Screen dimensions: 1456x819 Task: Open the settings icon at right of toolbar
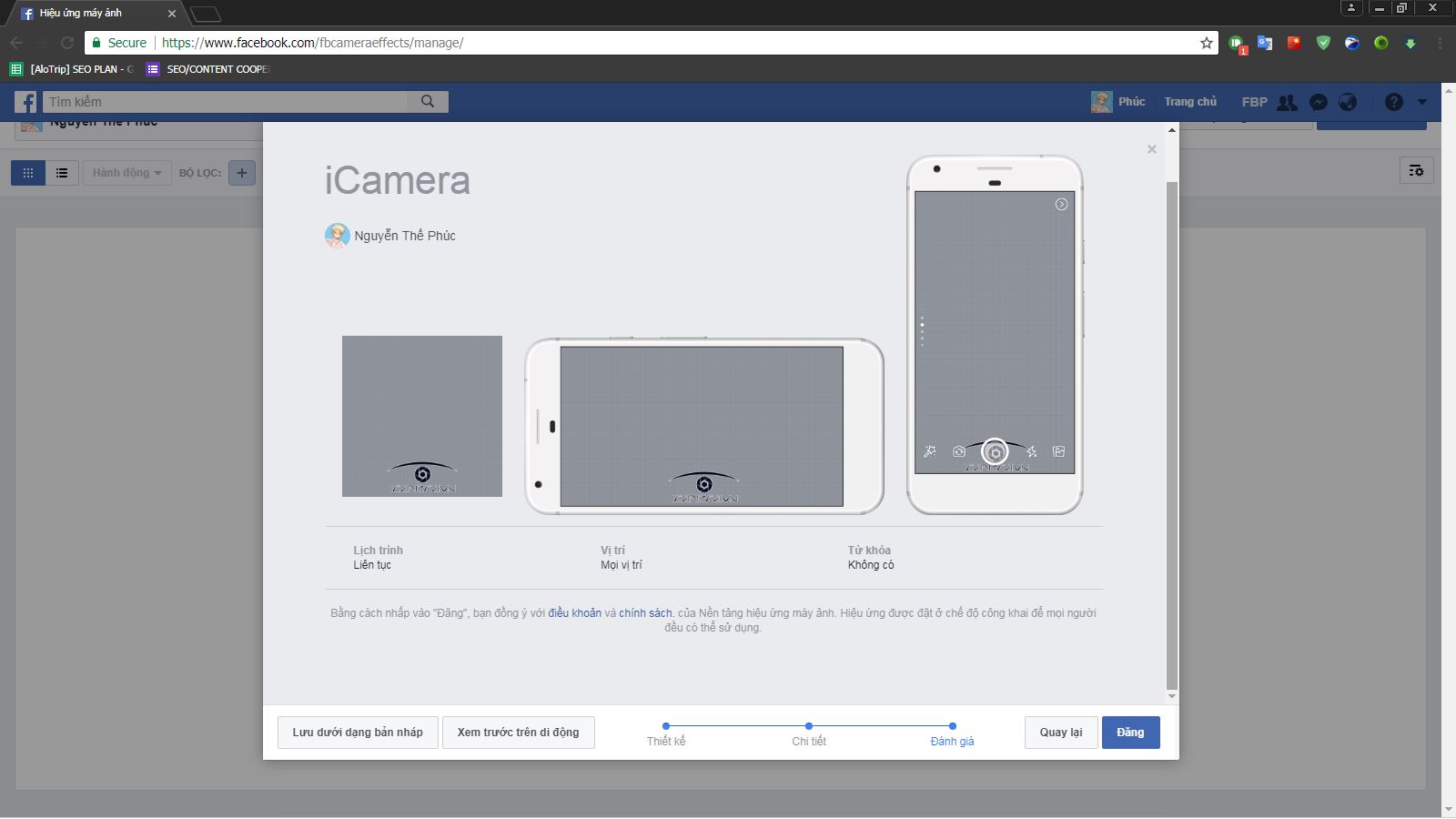tap(1416, 170)
